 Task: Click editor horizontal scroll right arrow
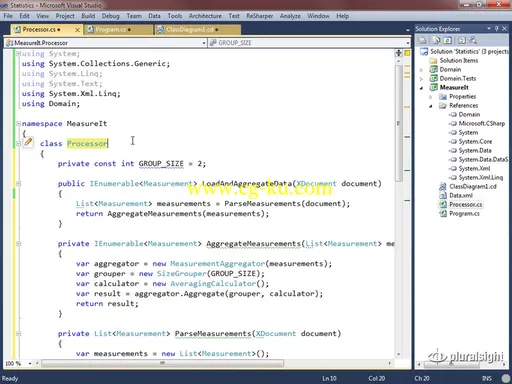tap(390, 363)
